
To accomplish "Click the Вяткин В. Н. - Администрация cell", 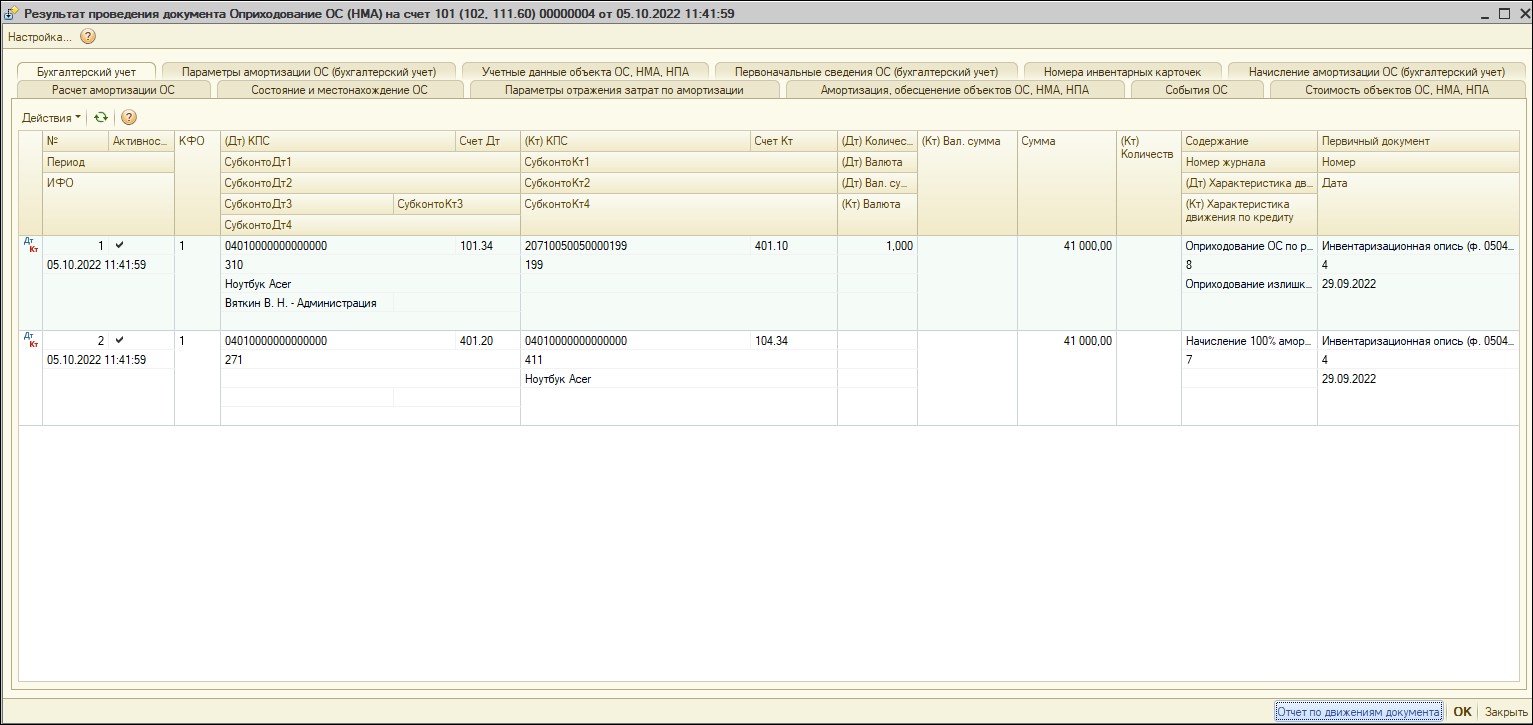I will coord(307,303).
